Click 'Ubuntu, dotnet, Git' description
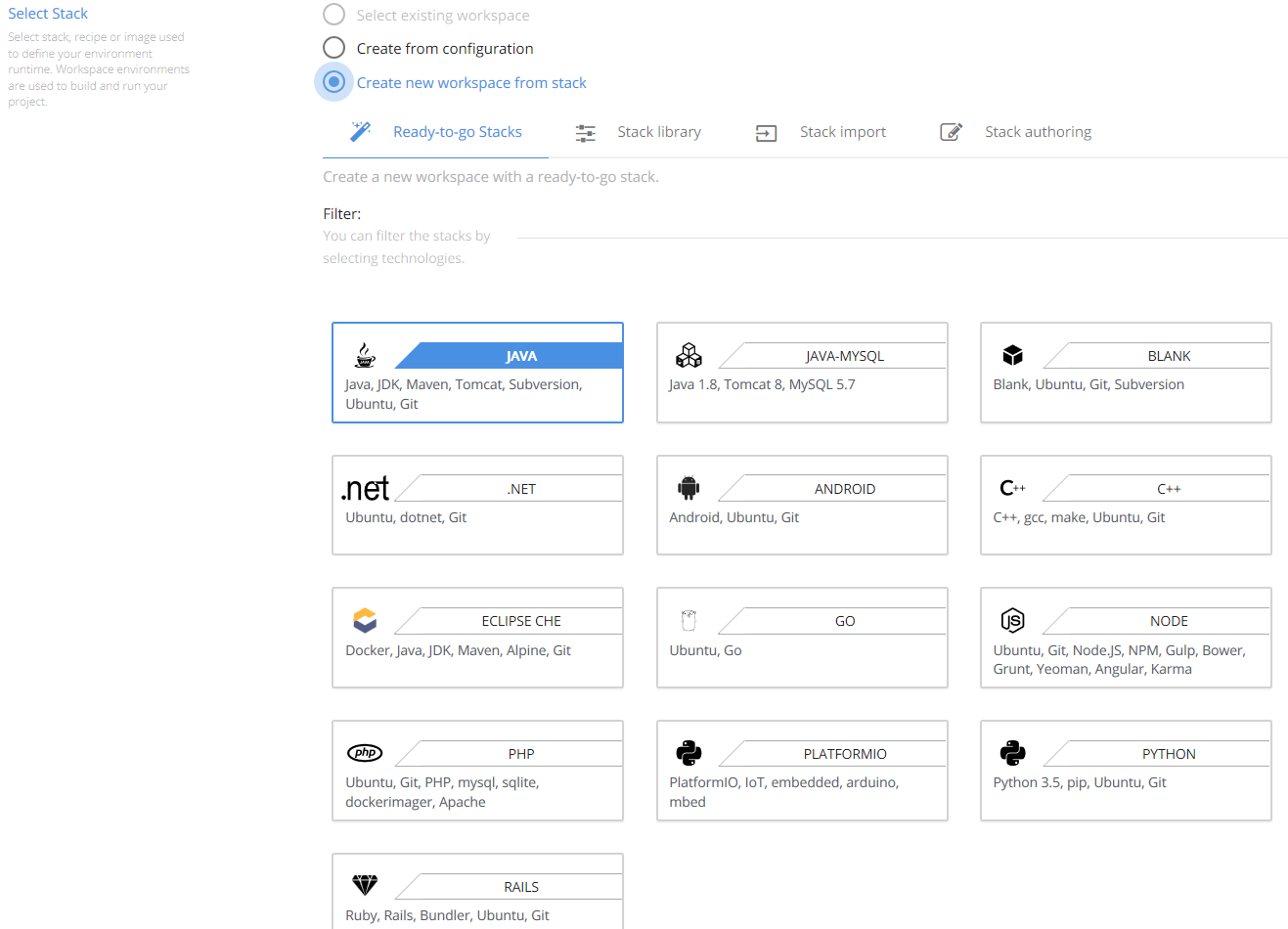 pyautogui.click(x=406, y=517)
